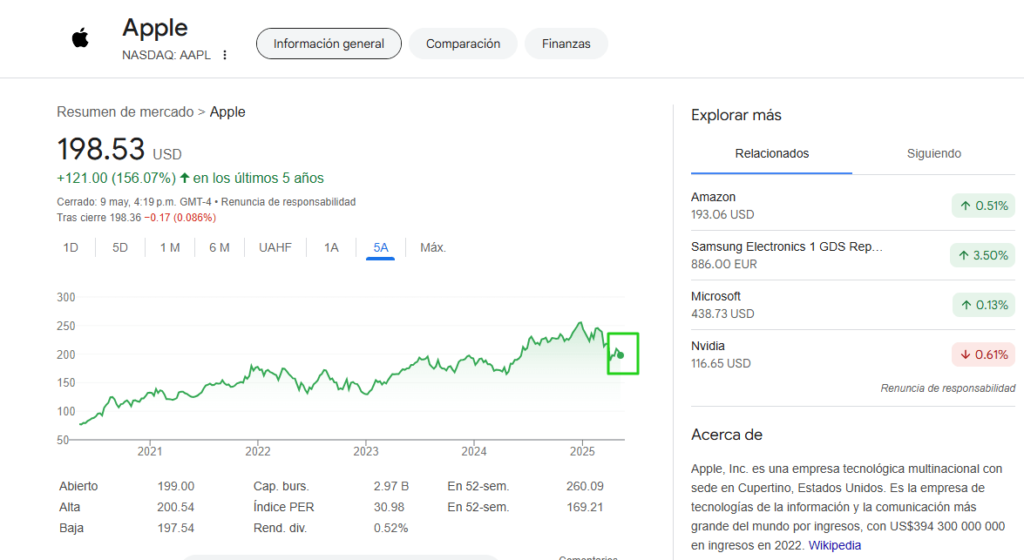
Task: Click the Abierto value 199.00
Action: click(x=176, y=486)
